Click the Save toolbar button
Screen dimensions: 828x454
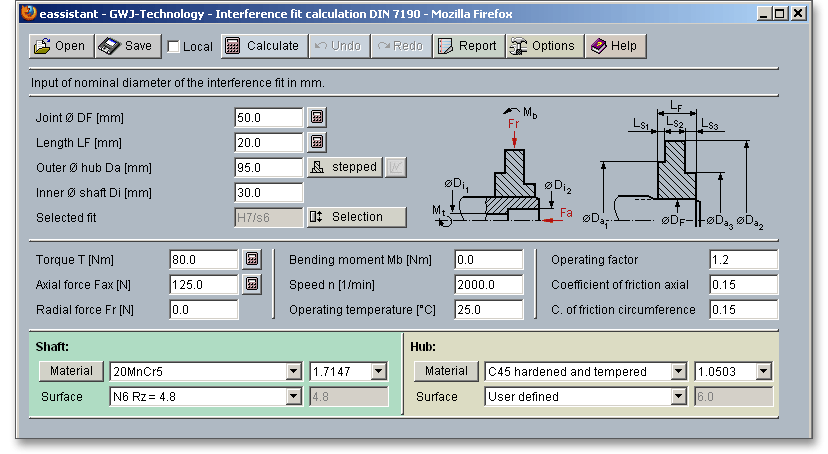pos(127,46)
